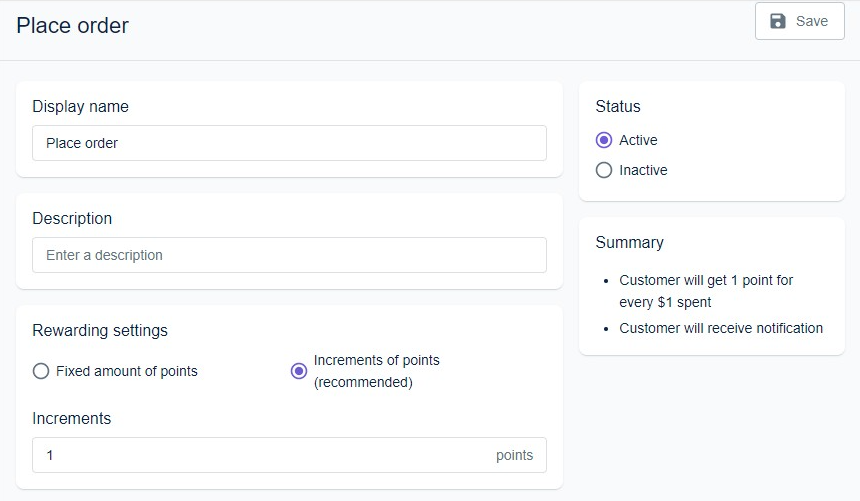The image size is (860, 501).
Task: Click the "Display name" field label
Action: (80, 106)
